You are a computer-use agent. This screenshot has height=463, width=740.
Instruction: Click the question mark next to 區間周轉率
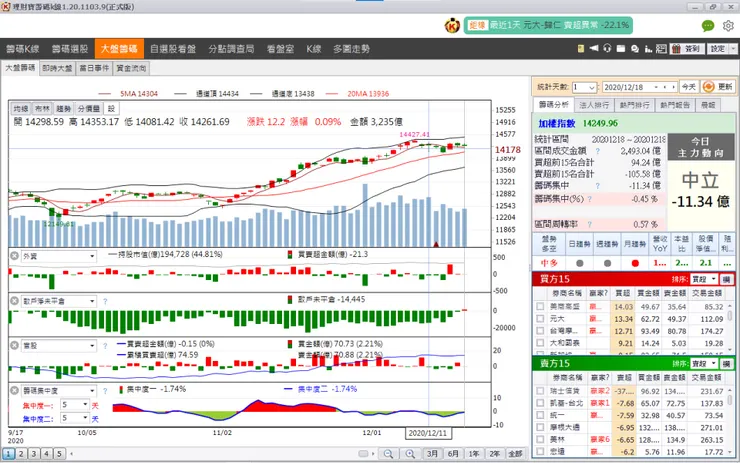589,224
